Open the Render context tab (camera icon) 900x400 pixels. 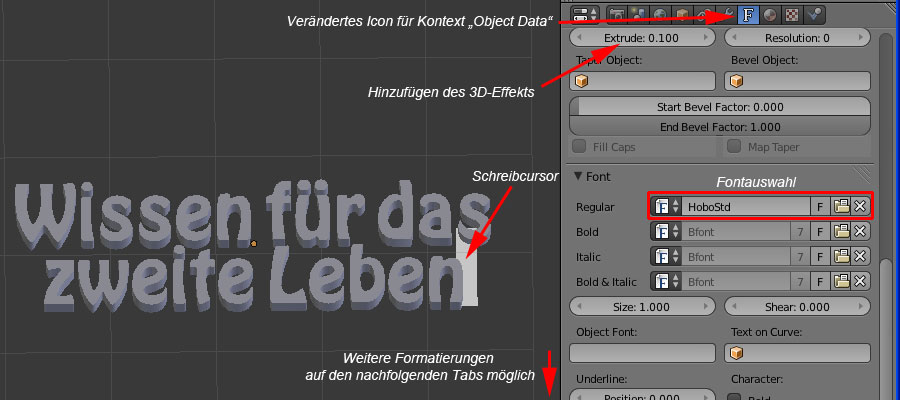point(616,15)
